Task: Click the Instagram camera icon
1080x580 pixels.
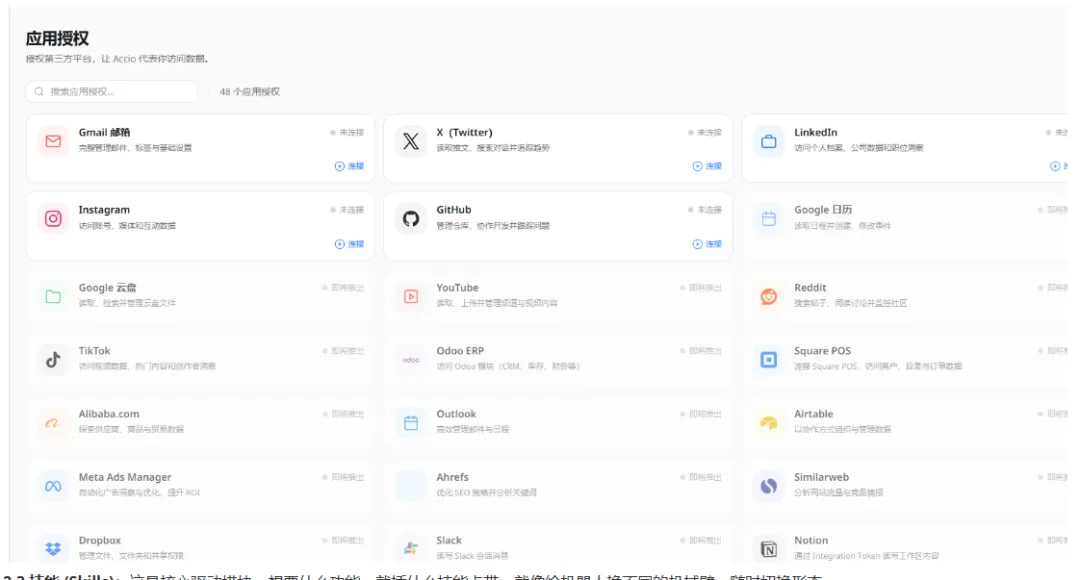Action: 53,218
